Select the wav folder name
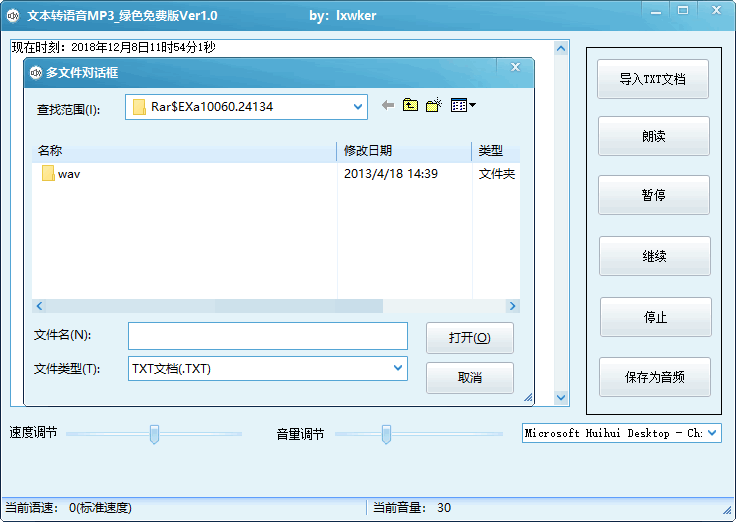 [x=69, y=174]
